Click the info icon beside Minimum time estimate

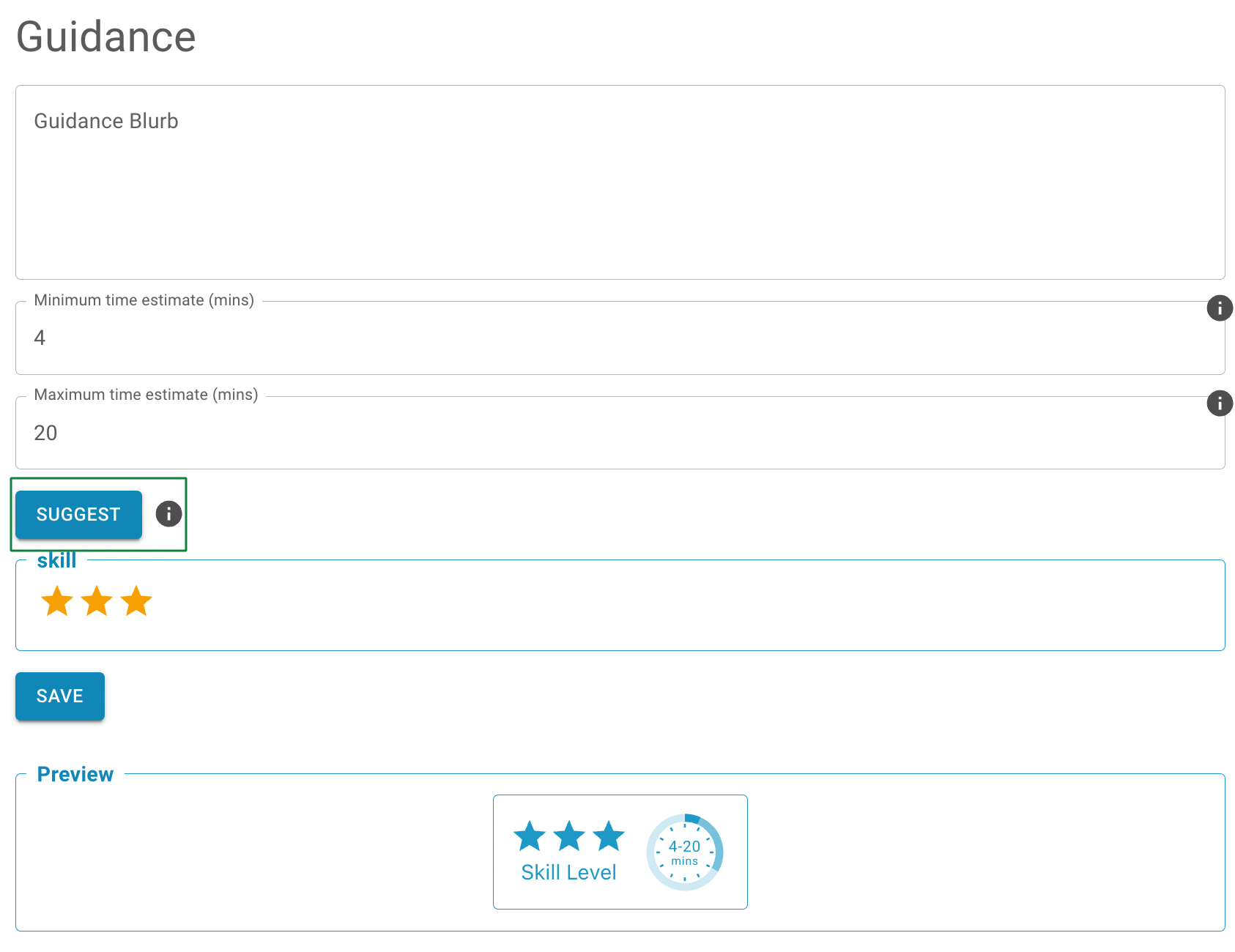coord(1220,308)
